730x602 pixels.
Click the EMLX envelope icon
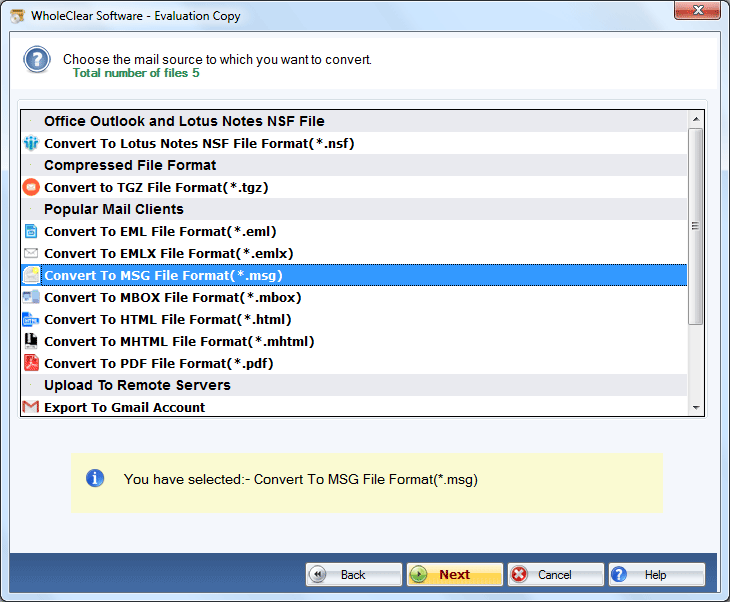point(31,253)
